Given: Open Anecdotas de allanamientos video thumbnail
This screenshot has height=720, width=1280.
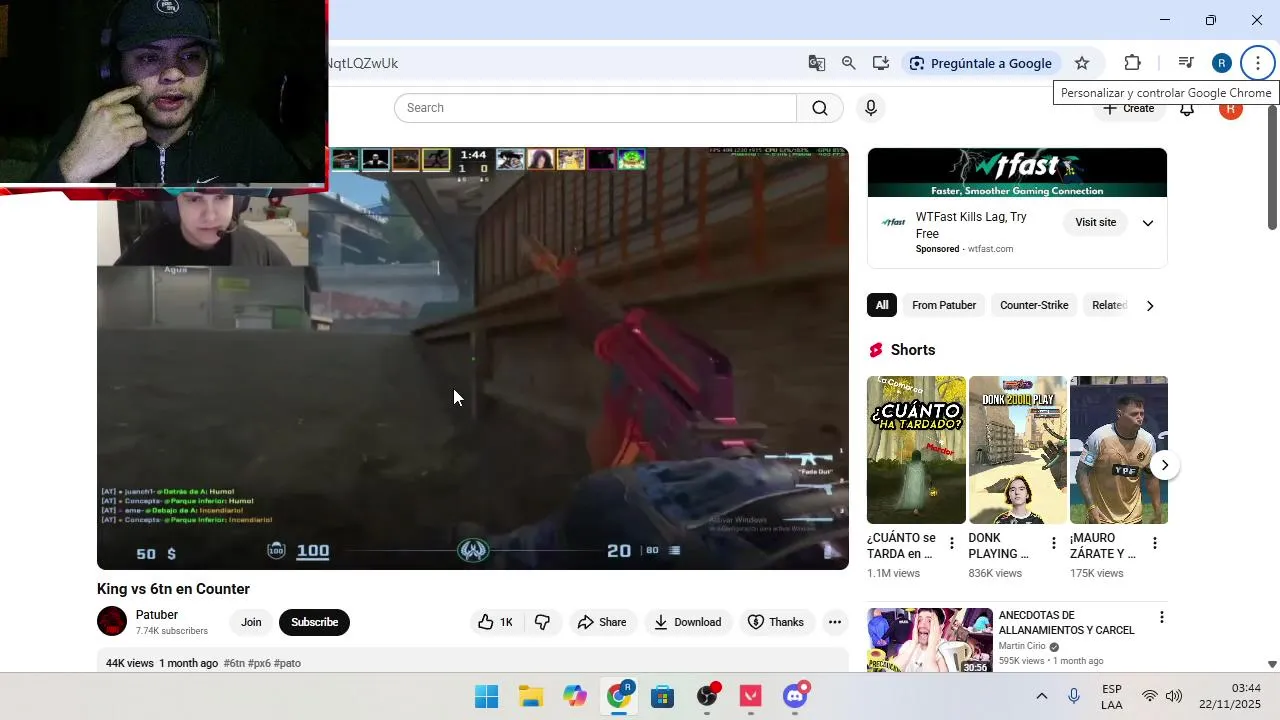Looking at the screenshot, I should 930,641.
